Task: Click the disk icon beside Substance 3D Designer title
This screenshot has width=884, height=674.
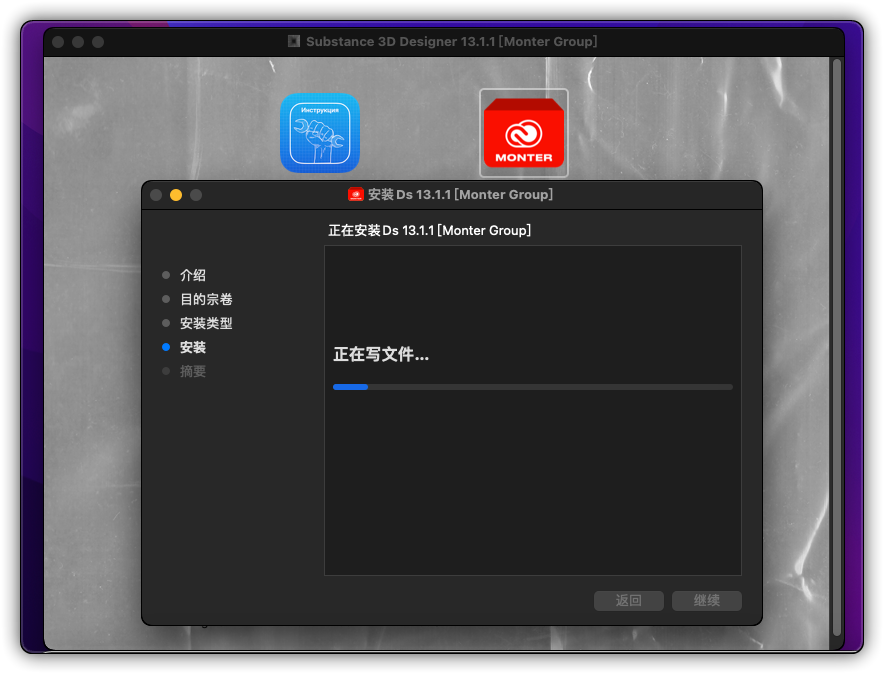Action: coord(294,41)
